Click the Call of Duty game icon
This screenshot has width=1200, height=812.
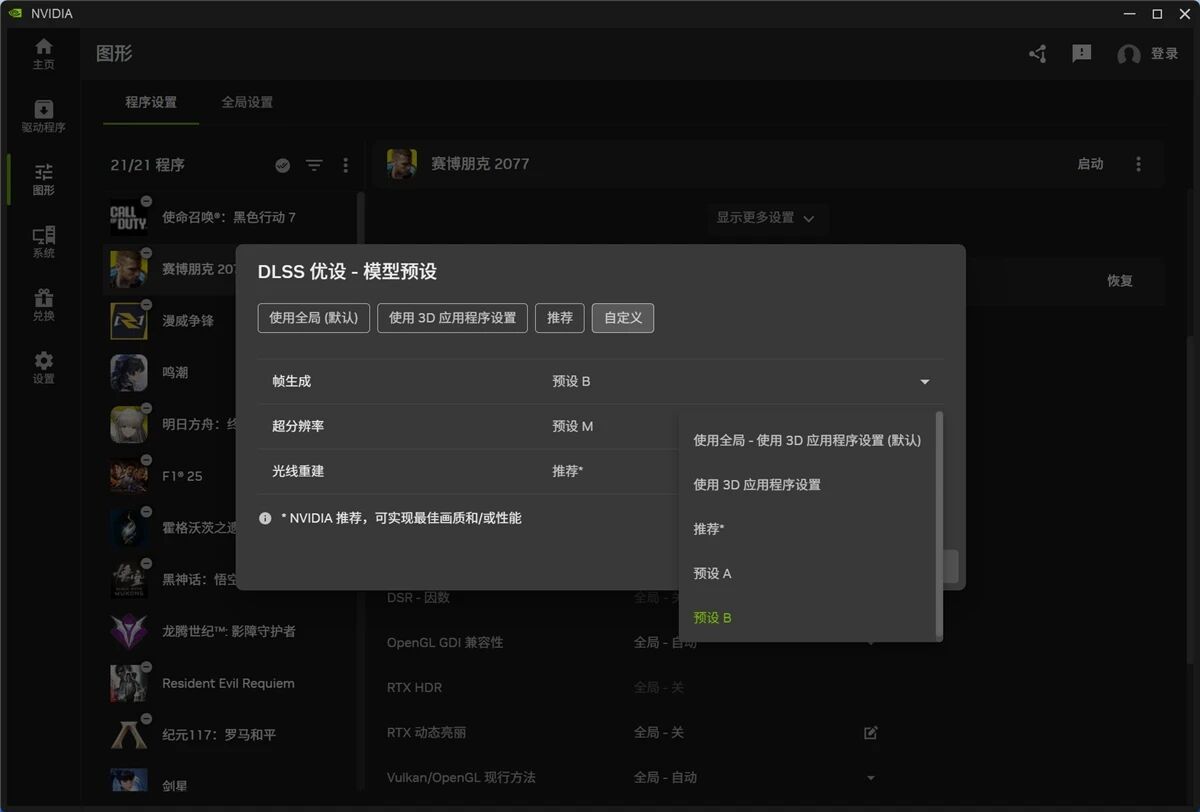[129, 217]
